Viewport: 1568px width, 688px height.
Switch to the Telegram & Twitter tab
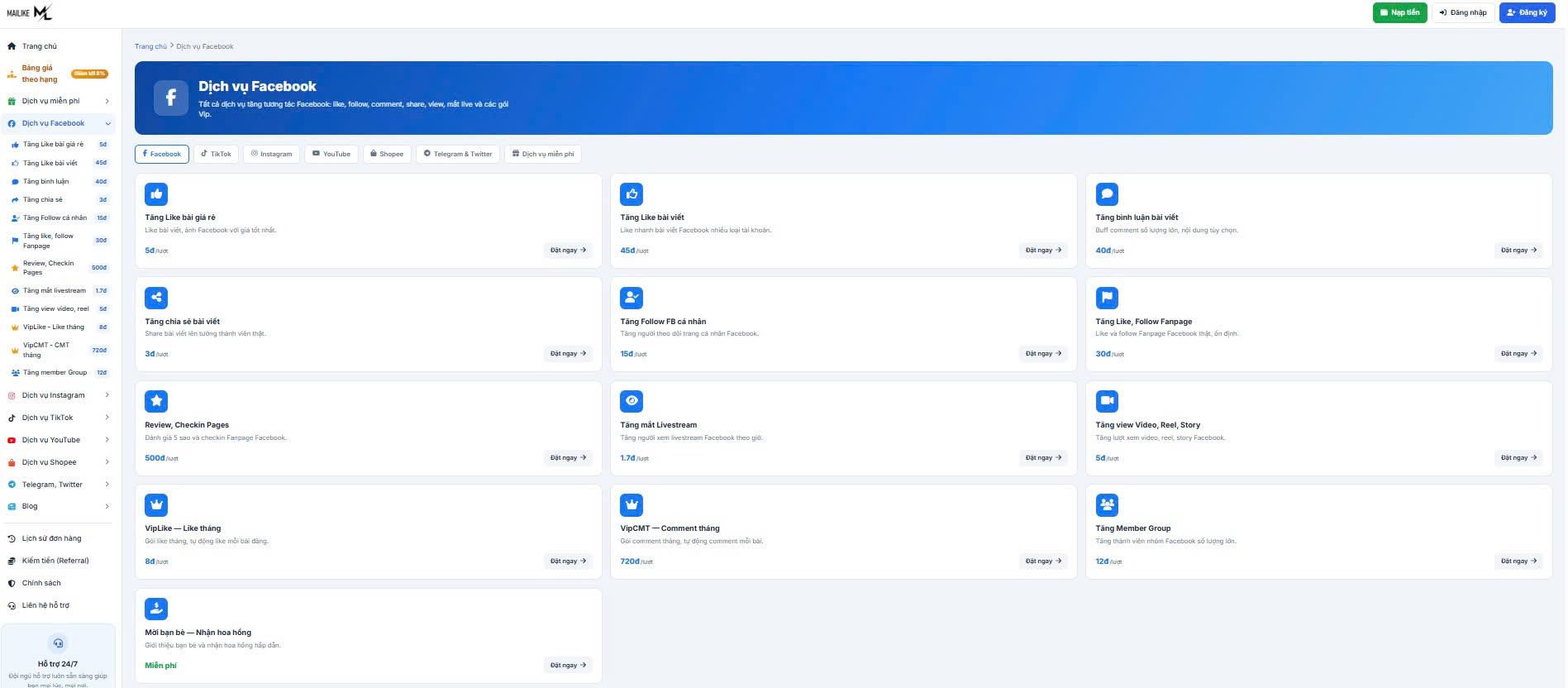(458, 154)
